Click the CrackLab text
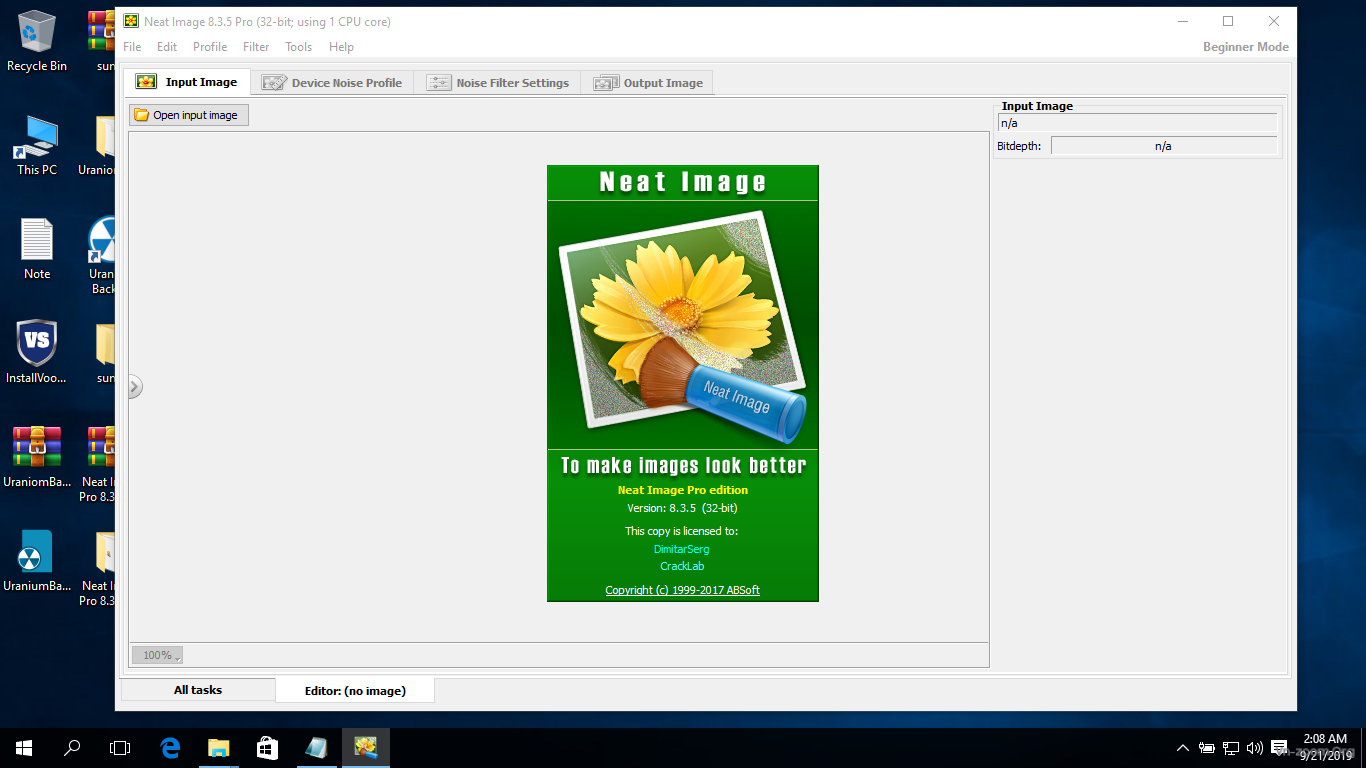Image resolution: width=1366 pixels, height=768 pixels. (x=682, y=566)
